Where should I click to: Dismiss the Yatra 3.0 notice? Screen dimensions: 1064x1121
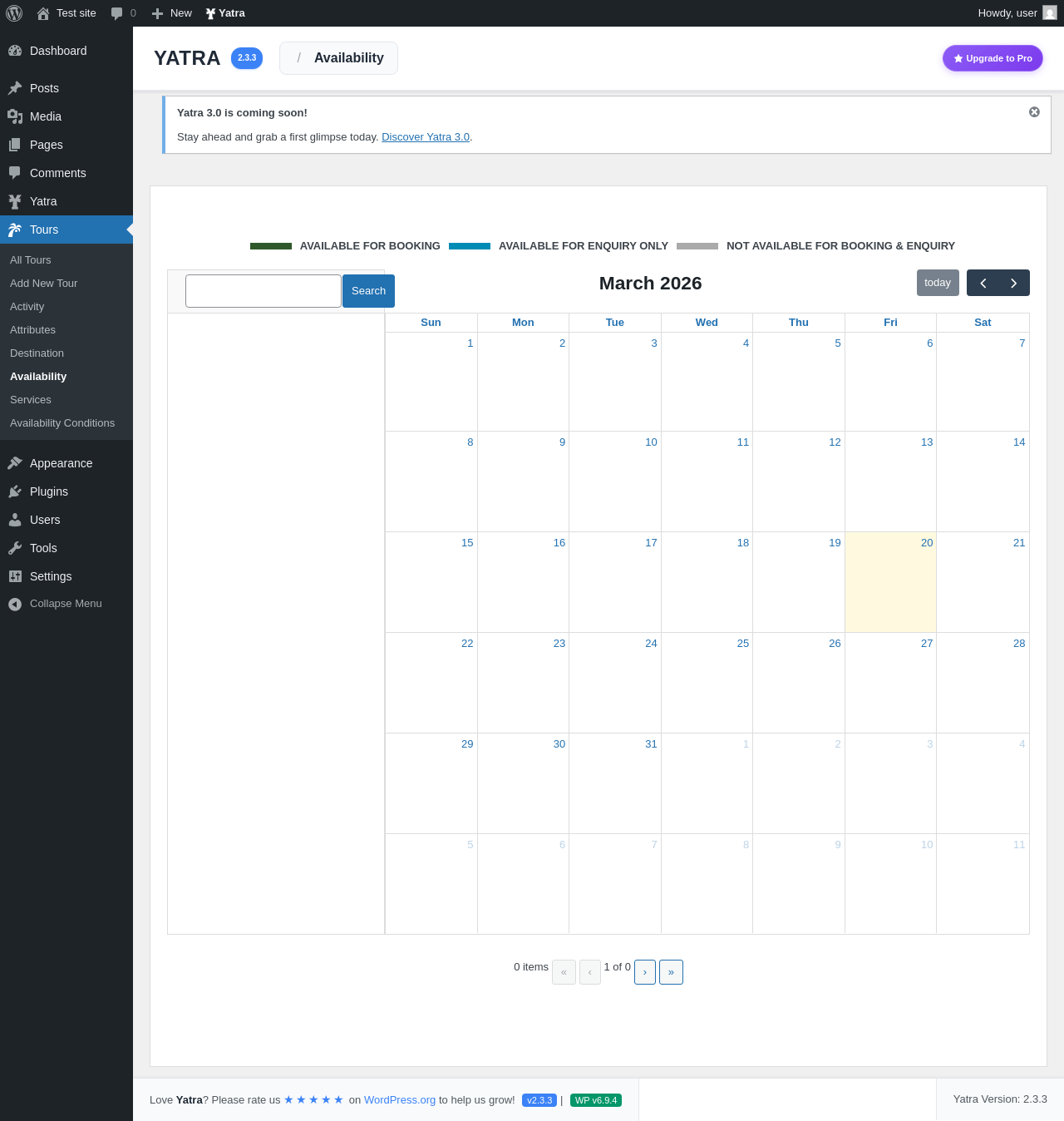pos(1034,112)
